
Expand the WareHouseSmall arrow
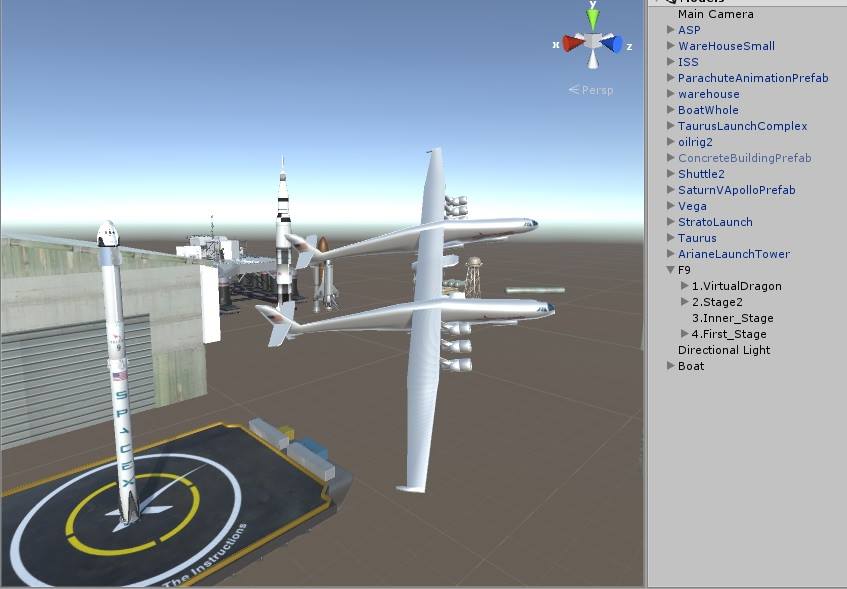point(670,45)
